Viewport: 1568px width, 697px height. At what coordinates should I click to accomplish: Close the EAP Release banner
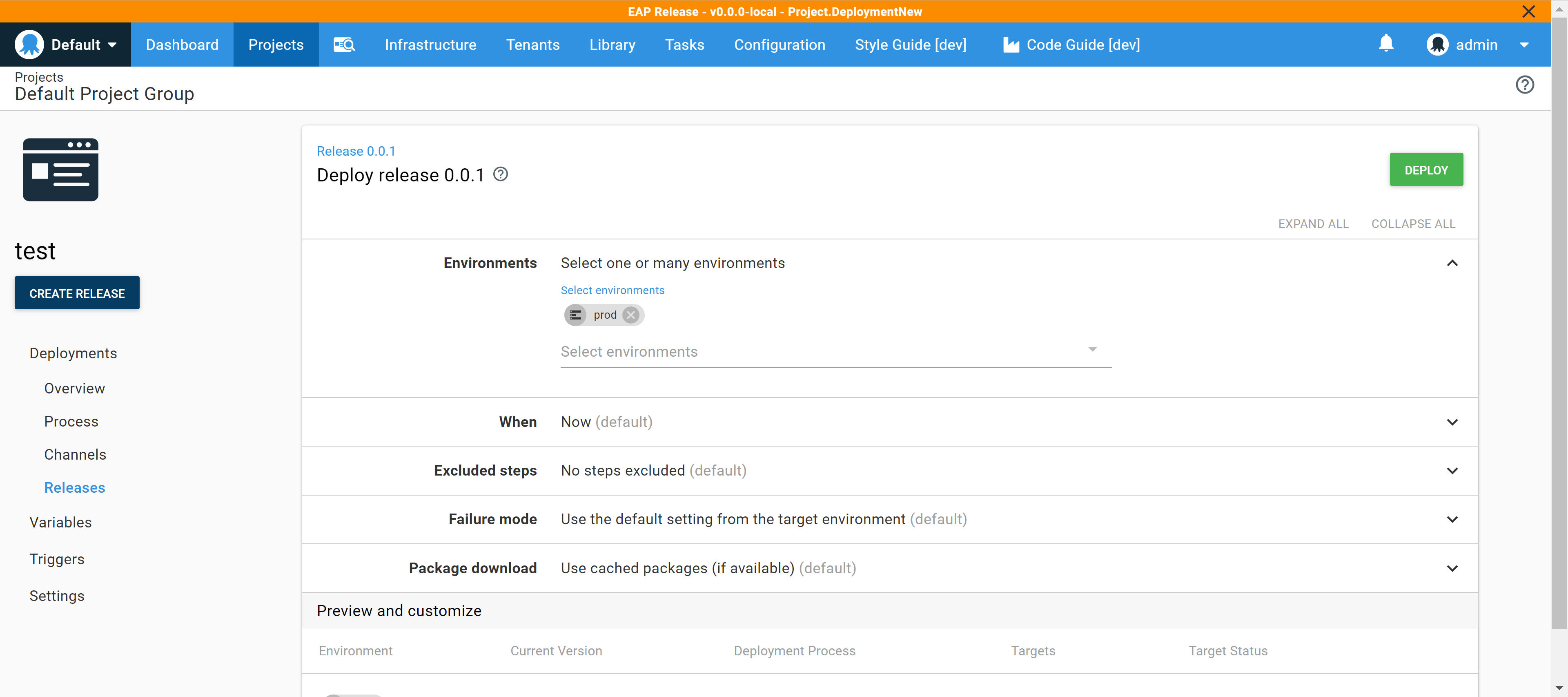tap(1528, 11)
